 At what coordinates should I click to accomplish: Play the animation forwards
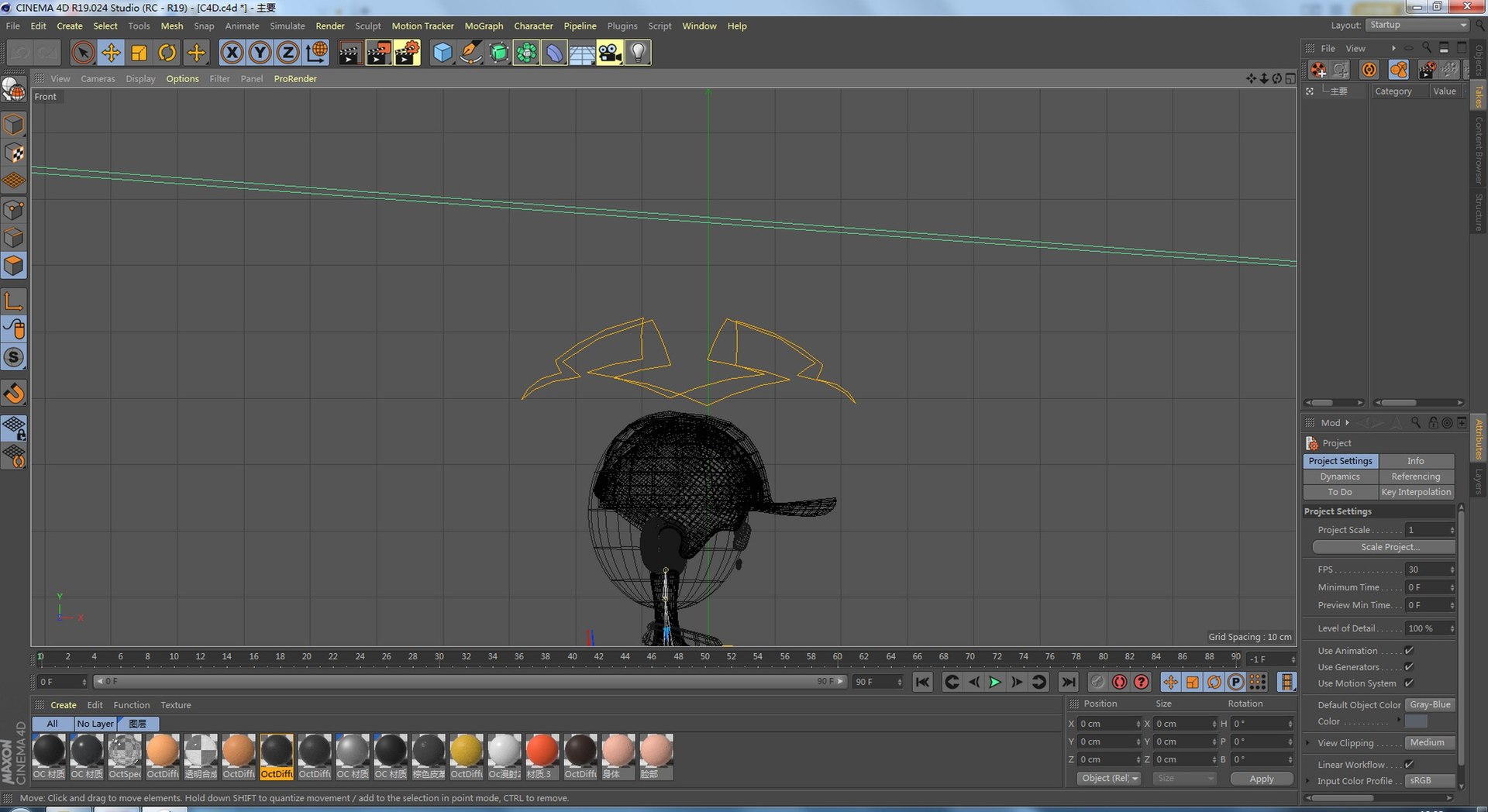(x=995, y=682)
